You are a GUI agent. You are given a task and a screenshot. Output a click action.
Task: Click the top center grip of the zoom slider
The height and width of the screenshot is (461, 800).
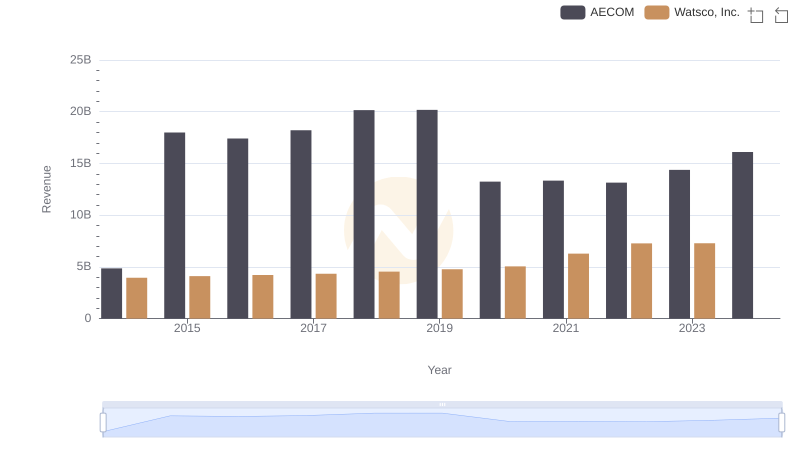click(442, 404)
